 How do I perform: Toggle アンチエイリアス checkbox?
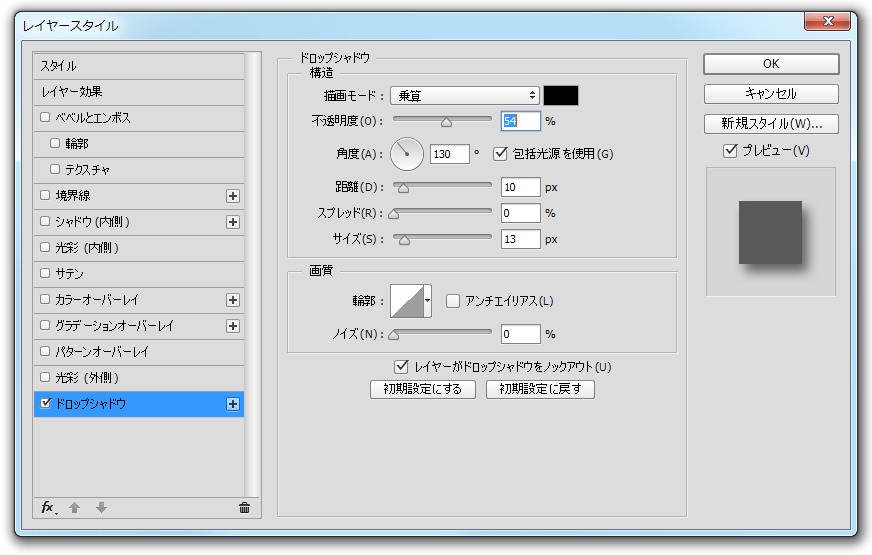point(453,301)
